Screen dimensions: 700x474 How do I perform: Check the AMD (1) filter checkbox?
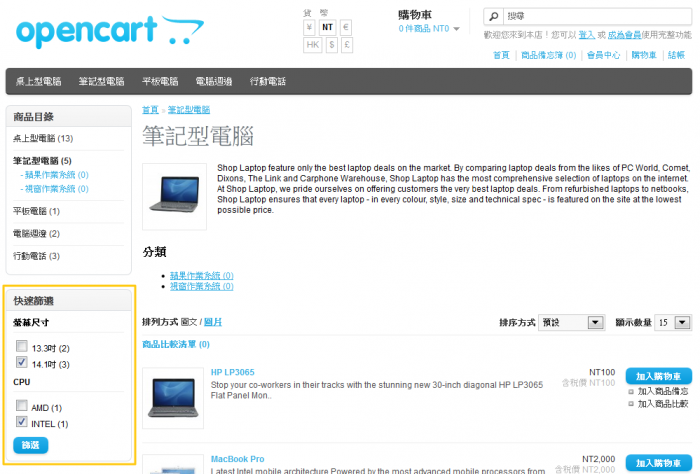click(21, 406)
